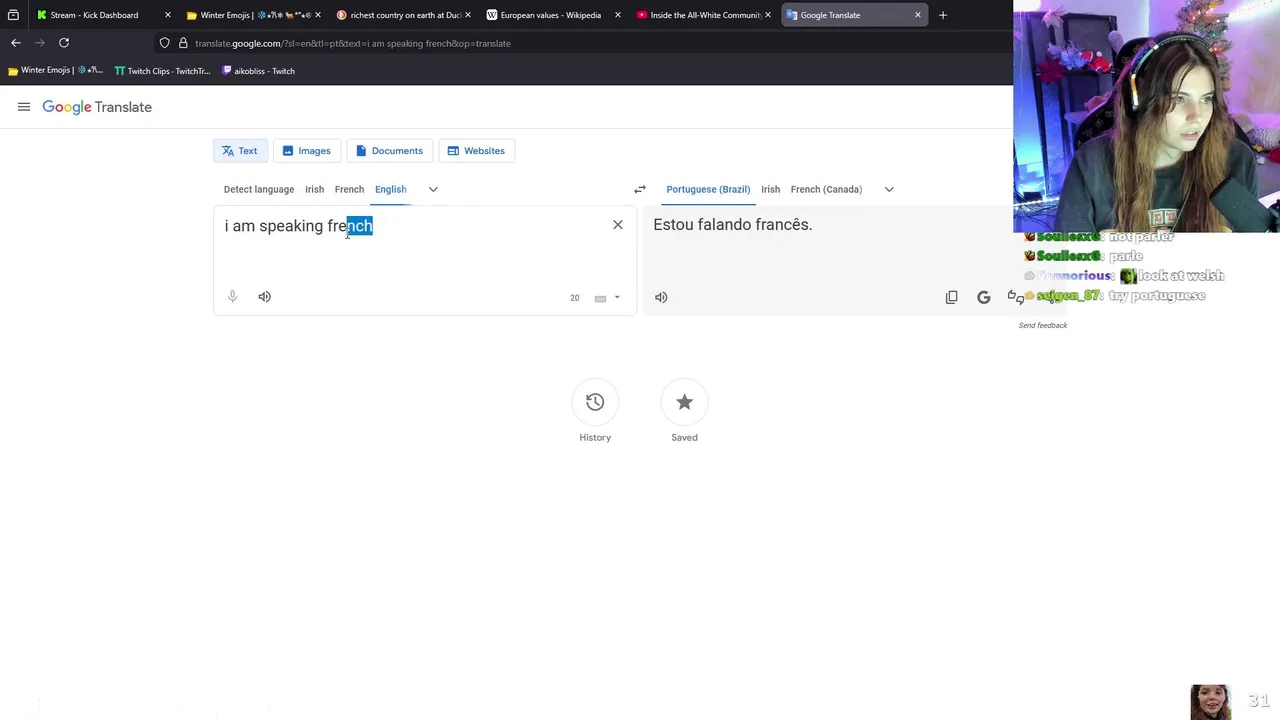Close the Google Translate tab
Screen dimensions: 1280x720
pyautogui.click(x=918, y=15)
